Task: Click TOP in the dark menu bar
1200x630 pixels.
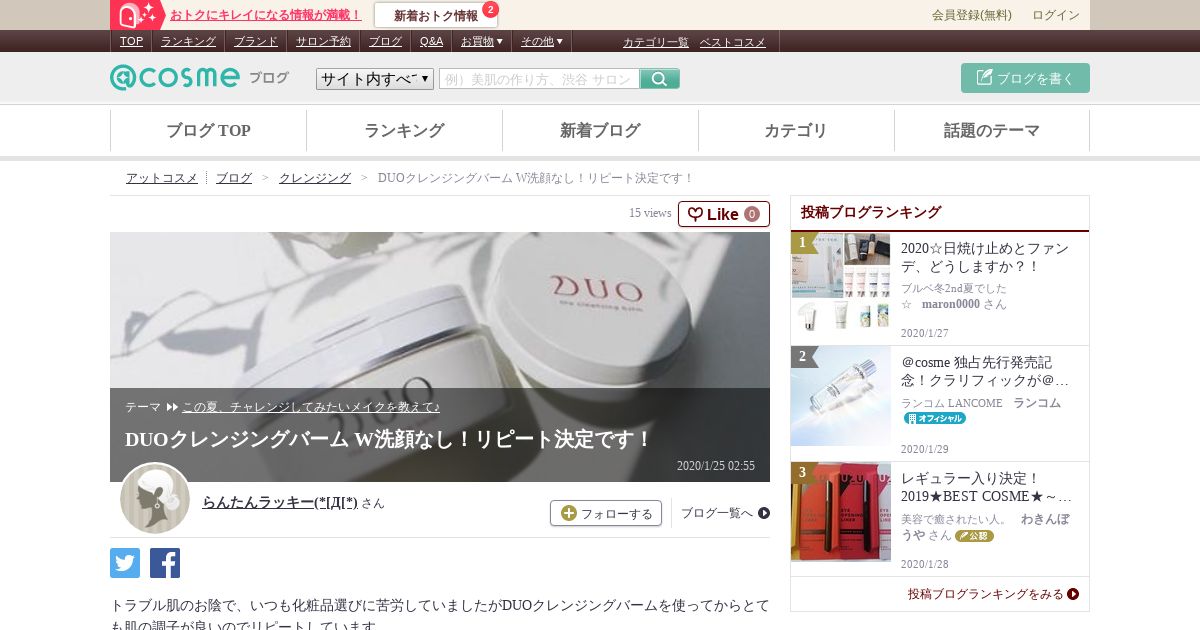Action: [x=131, y=41]
